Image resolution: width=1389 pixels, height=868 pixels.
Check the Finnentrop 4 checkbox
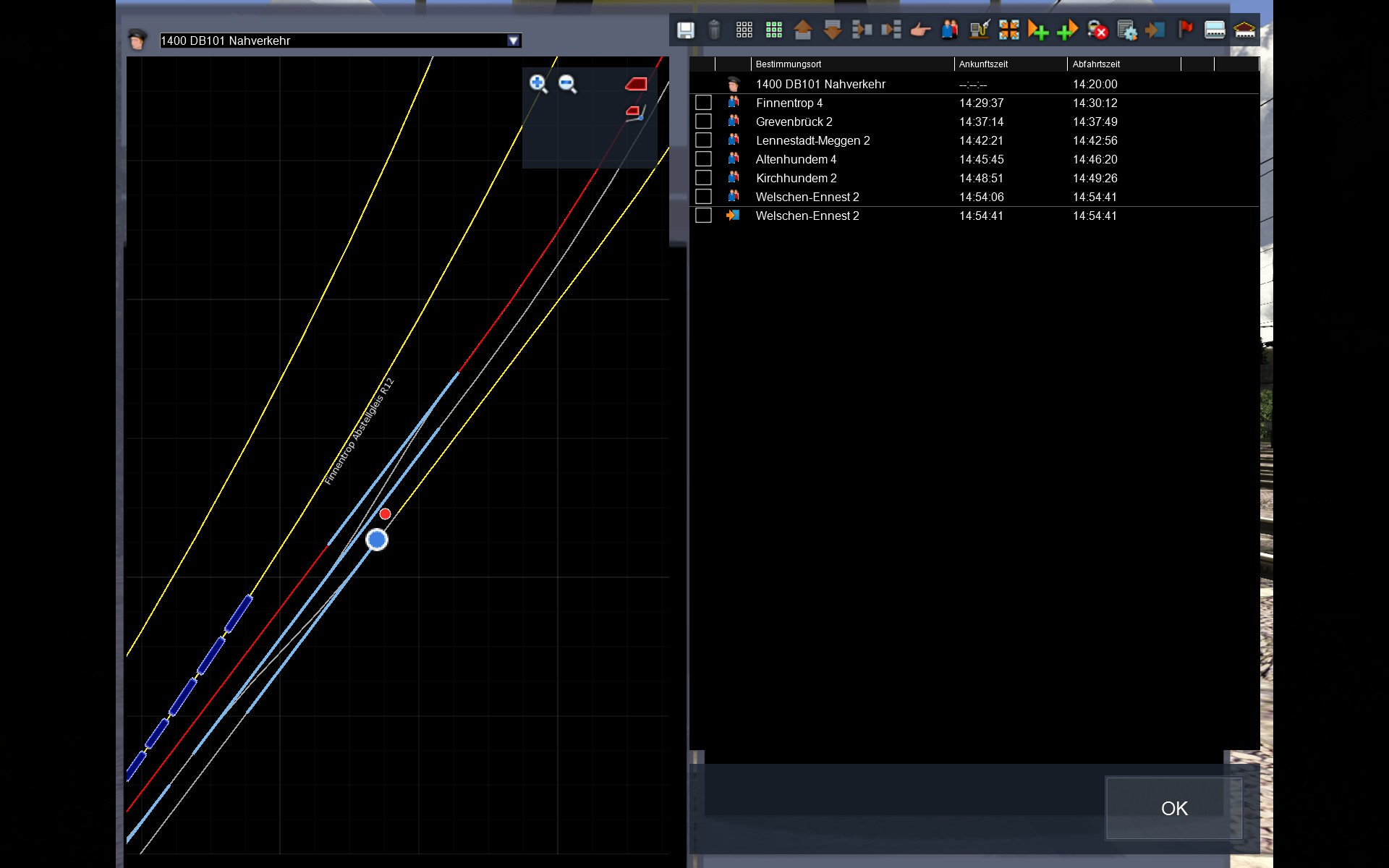(x=703, y=103)
